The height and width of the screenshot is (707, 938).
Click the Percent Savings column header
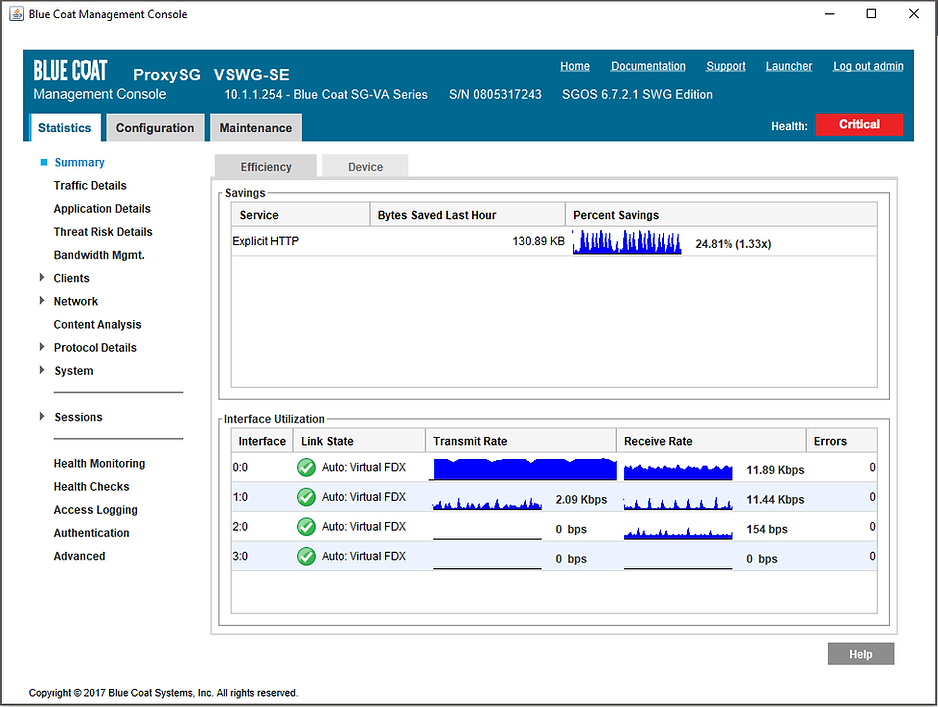coord(721,215)
